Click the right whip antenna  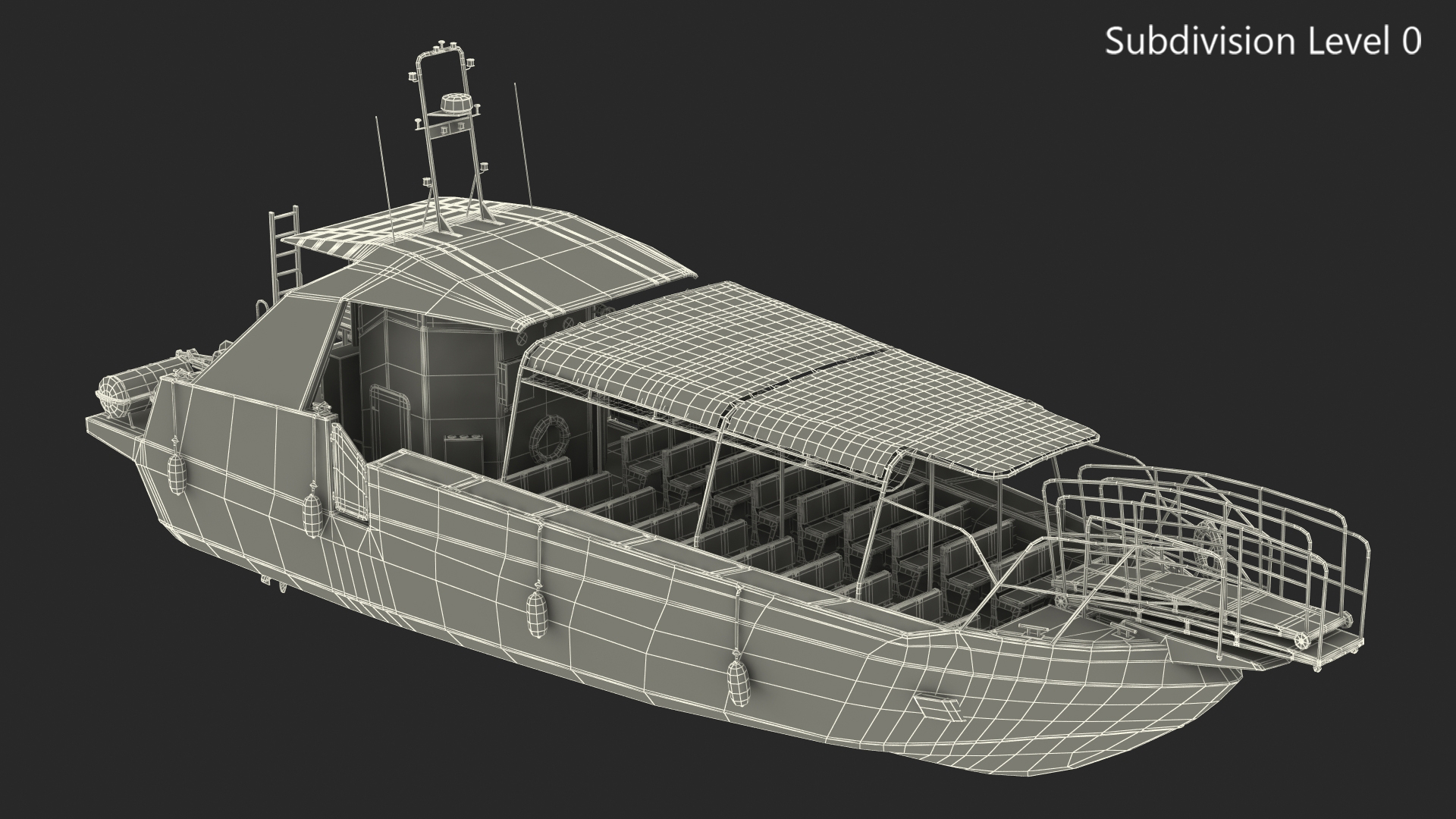point(522,144)
